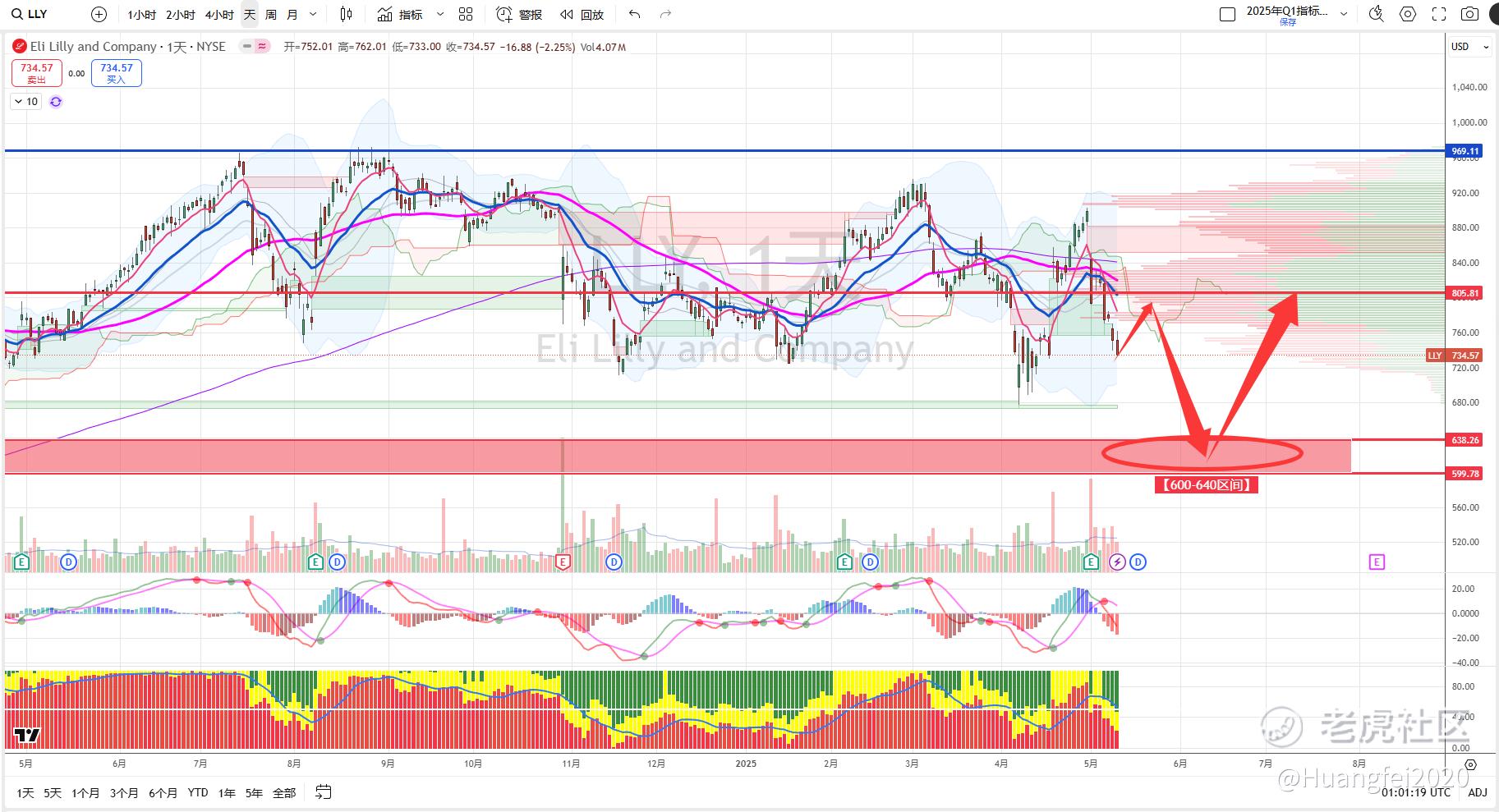The height and width of the screenshot is (812, 1499).
Task: Click the purple indicator refresh icon
Action: [56, 102]
